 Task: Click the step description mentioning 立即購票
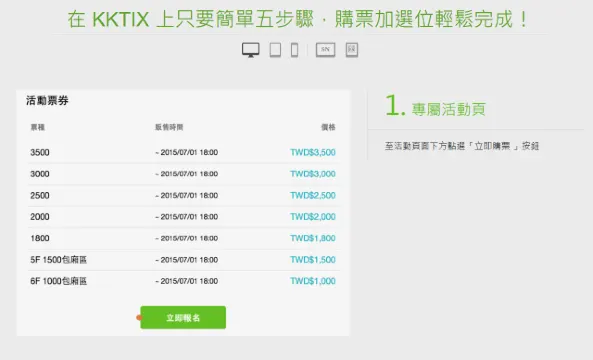point(462,146)
